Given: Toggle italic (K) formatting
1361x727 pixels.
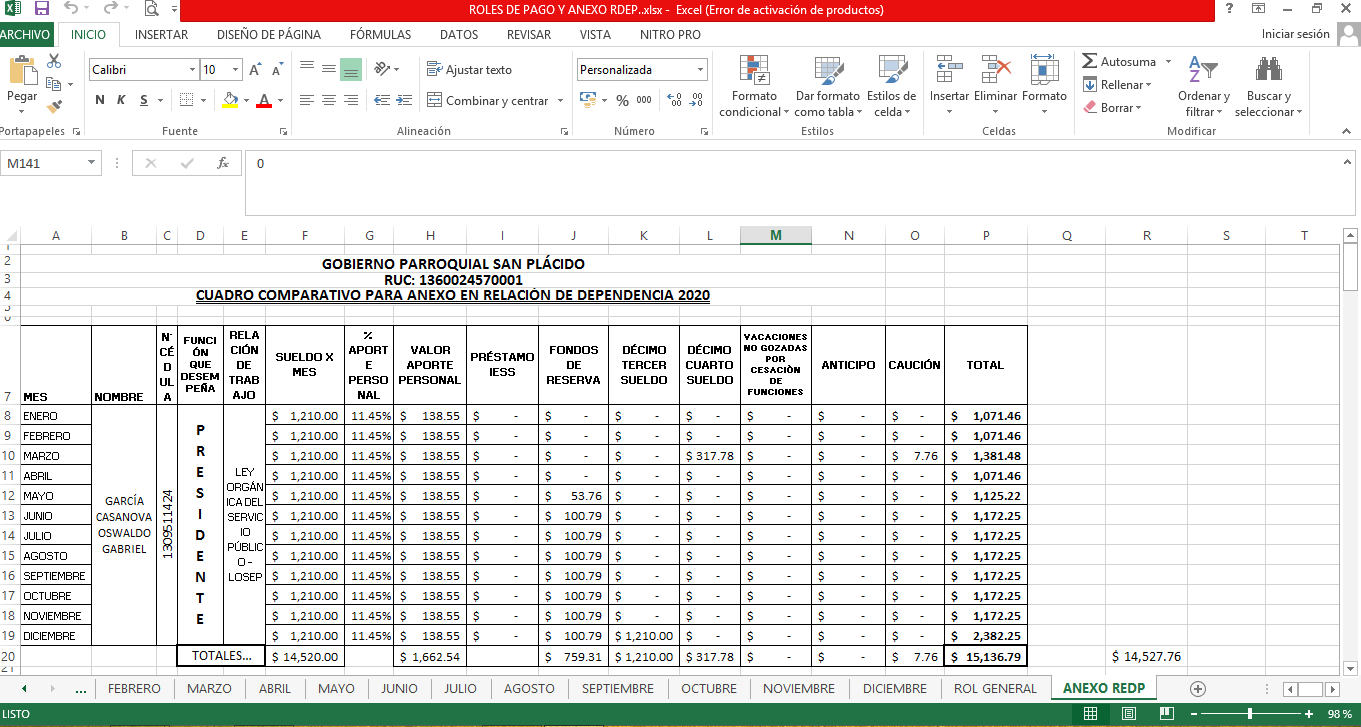Looking at the screenshot, I should pos(121,100).
